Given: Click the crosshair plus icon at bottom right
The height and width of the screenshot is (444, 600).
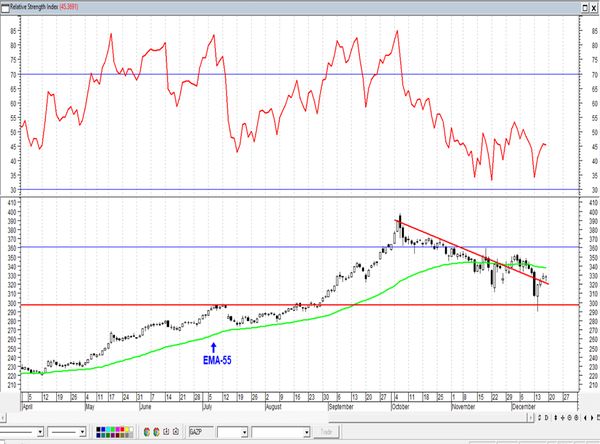Looking at the screenshot, I should click(562, 418).
